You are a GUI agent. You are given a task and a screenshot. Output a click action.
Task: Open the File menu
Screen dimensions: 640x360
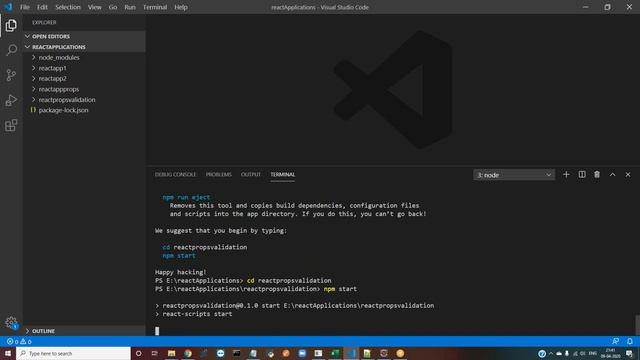[x=25, y=7]
